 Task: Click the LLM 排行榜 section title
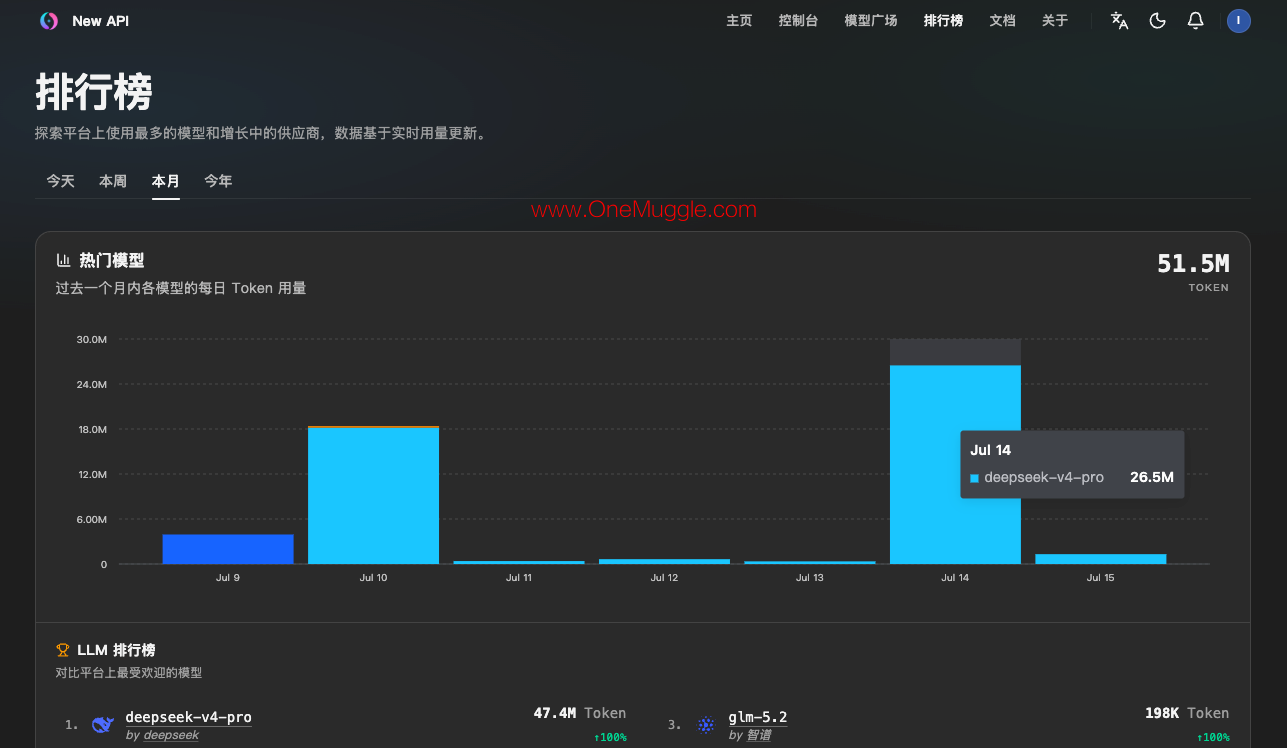tap(116, 650)
